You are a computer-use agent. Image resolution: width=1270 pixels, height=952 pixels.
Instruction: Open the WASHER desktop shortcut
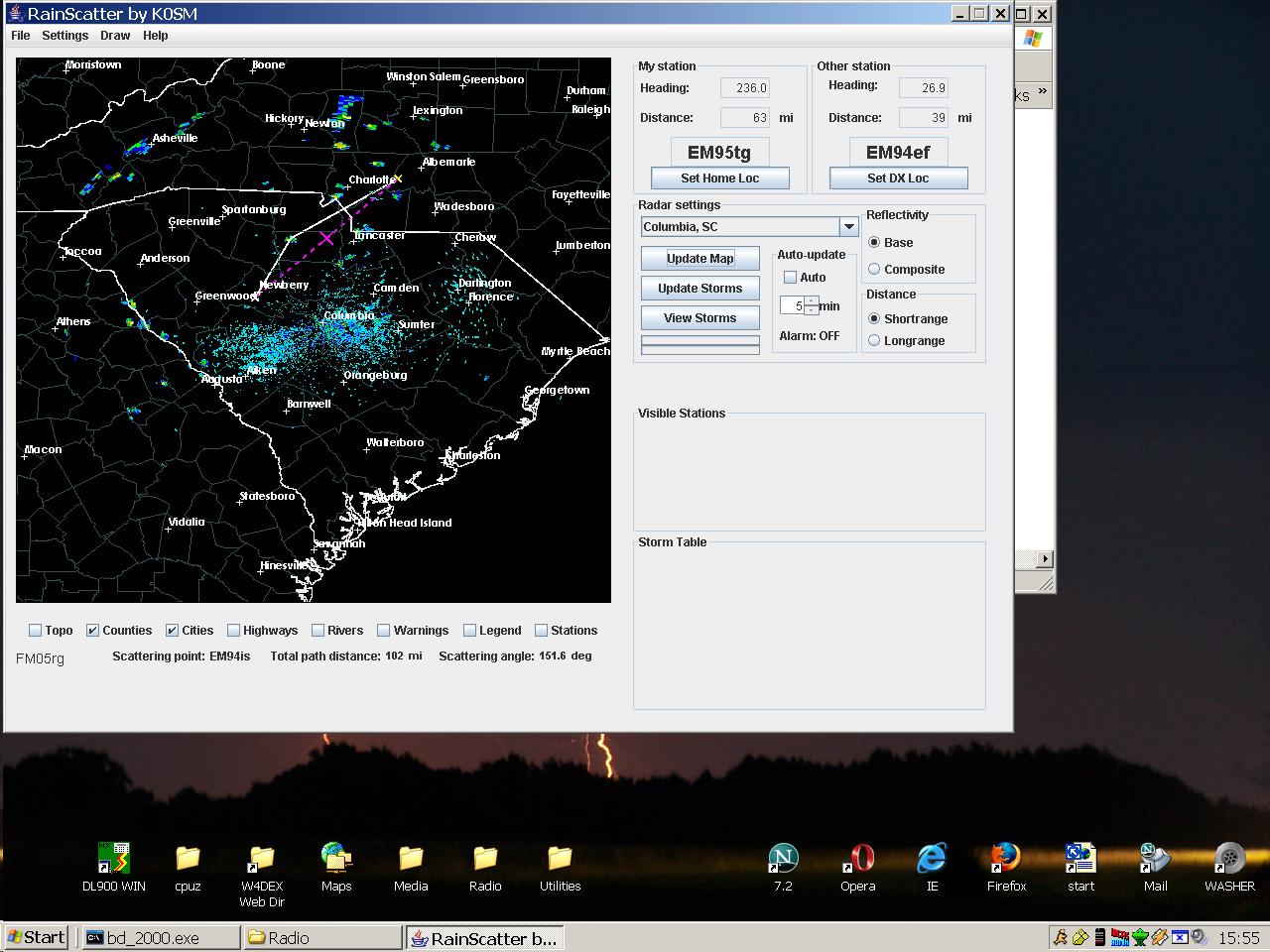(1229, 859)
